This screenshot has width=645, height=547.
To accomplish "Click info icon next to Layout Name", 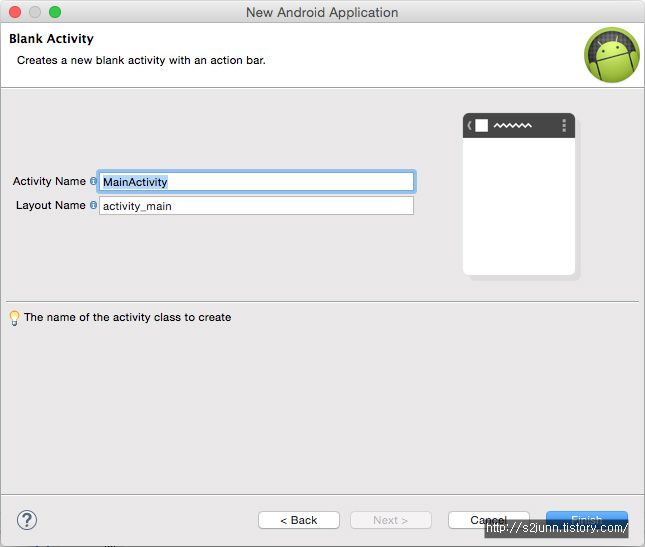I will 93,205.
